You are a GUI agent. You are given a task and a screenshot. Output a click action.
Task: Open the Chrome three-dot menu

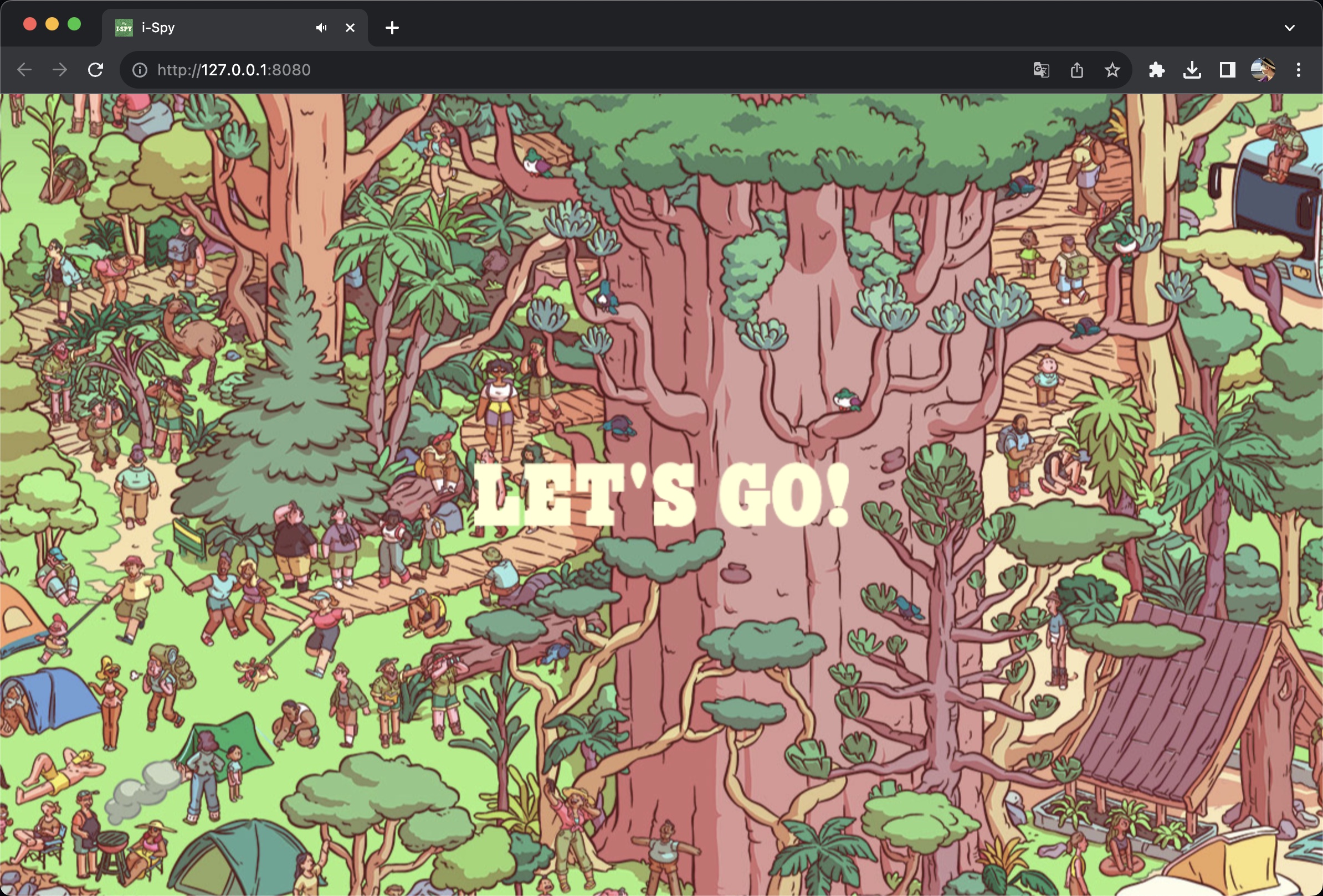(x=1298, y=70)
